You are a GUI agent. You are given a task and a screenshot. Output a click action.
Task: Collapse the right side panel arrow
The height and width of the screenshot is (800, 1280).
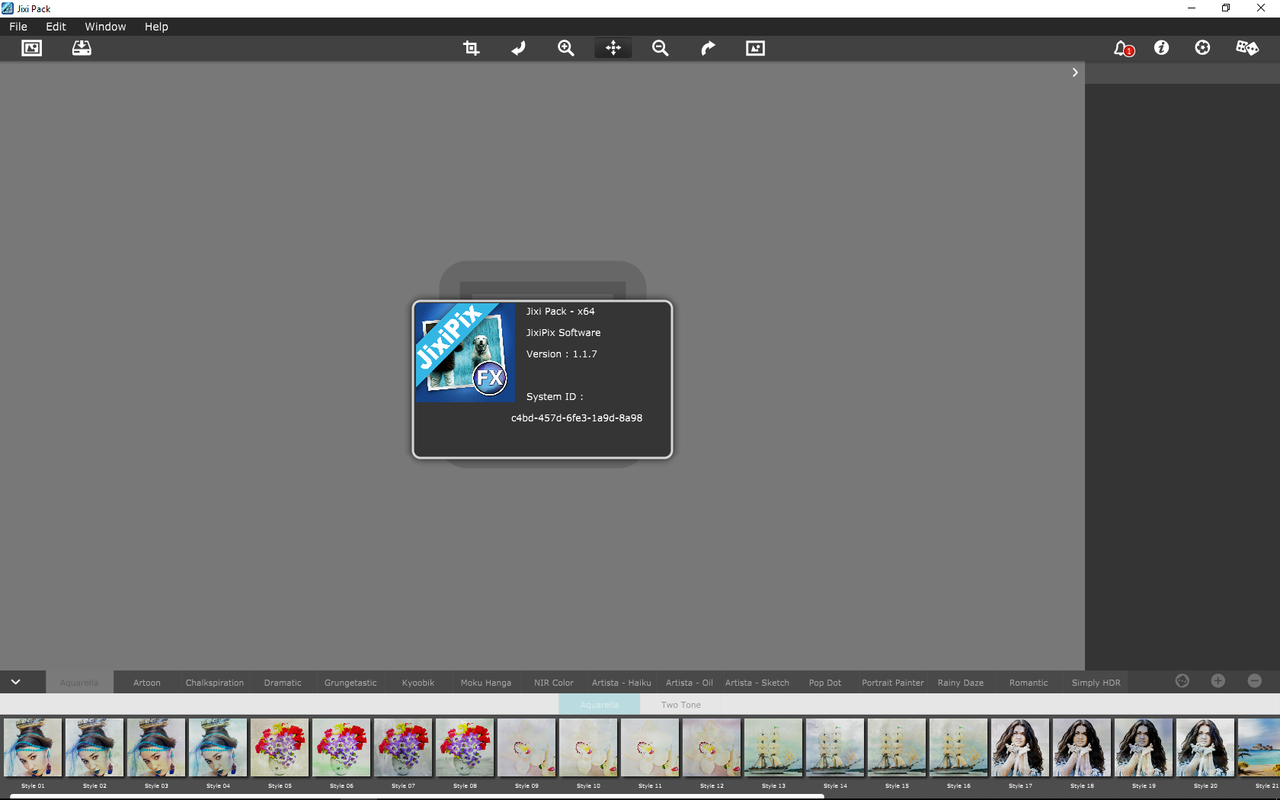(1075, 72)
